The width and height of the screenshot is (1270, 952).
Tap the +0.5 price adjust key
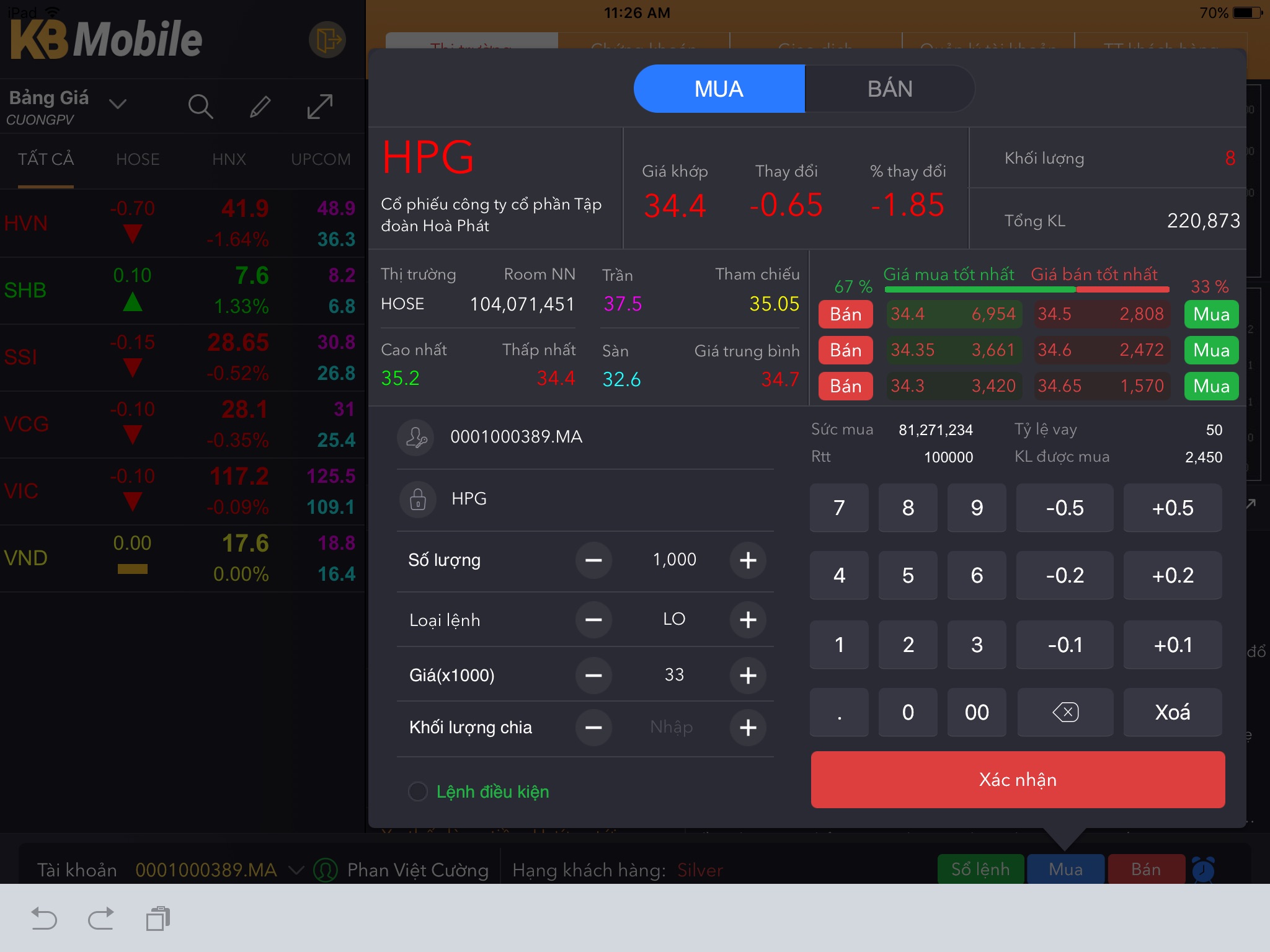[x=1172, y=508]
